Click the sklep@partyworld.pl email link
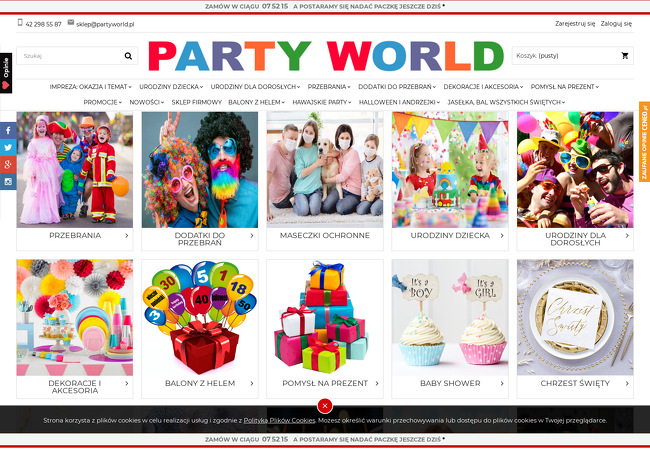 coord(105,24)
